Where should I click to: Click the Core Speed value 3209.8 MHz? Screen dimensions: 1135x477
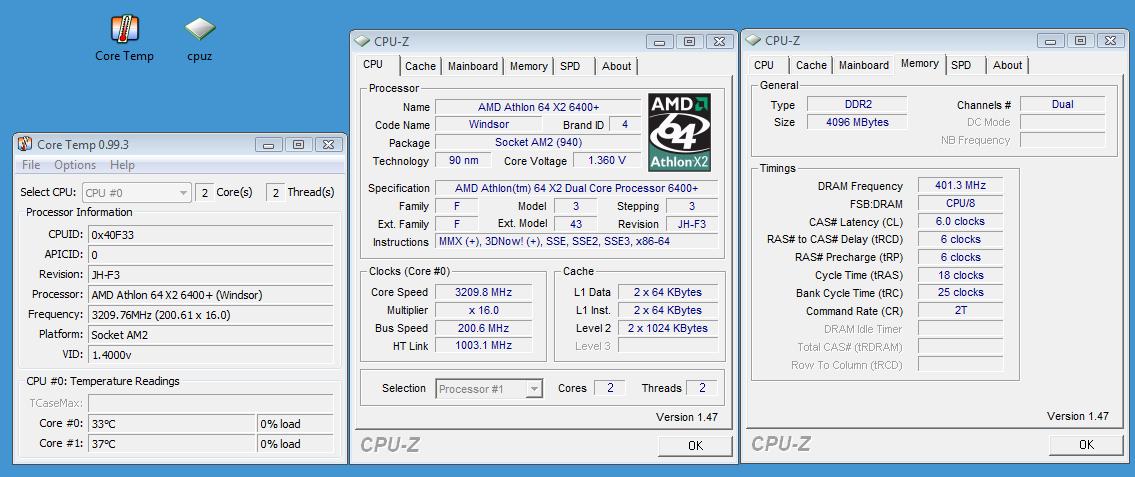click(483, 292)
